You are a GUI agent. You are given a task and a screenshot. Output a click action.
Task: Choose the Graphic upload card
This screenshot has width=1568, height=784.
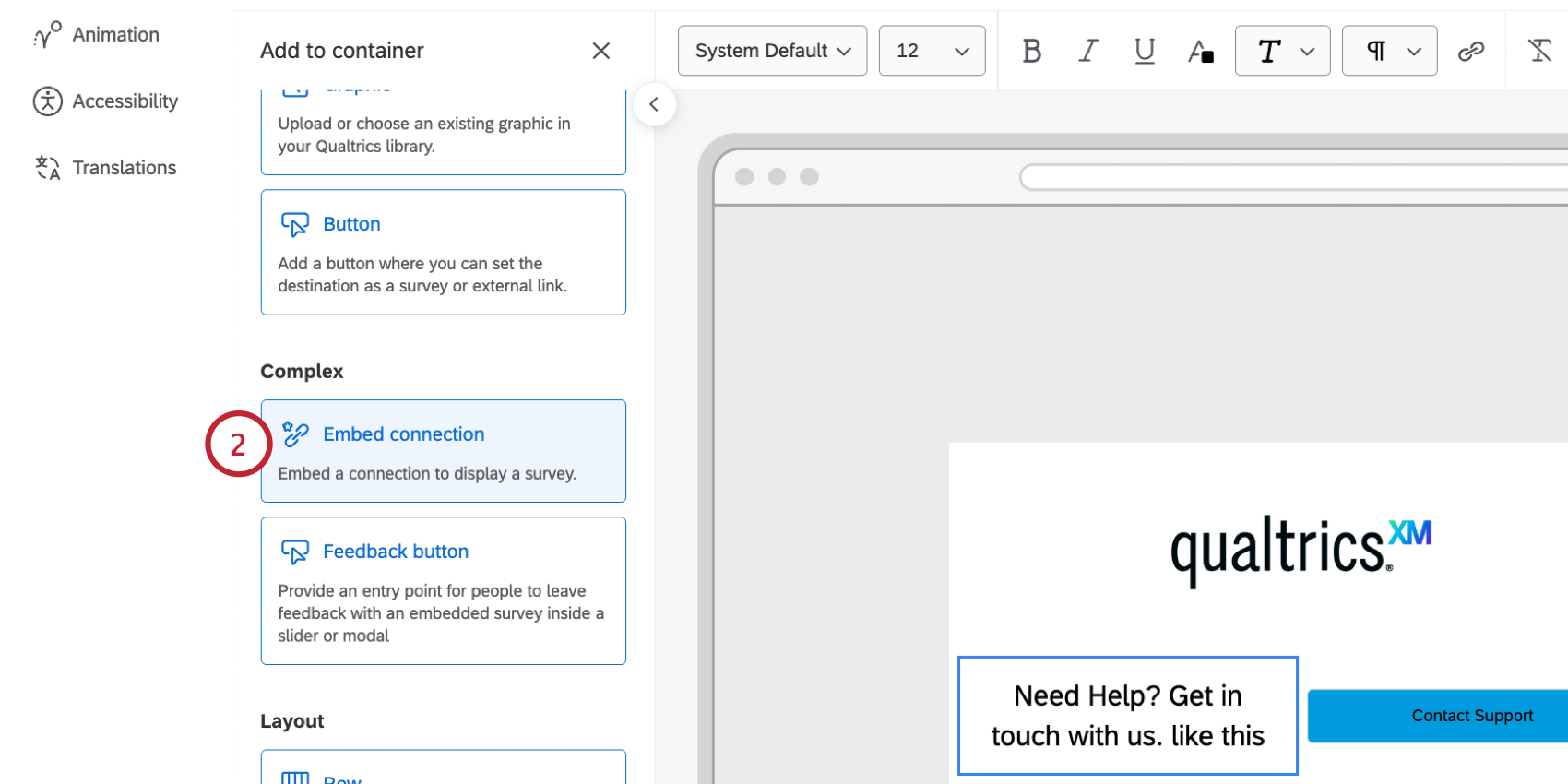[x=444, y=132]
